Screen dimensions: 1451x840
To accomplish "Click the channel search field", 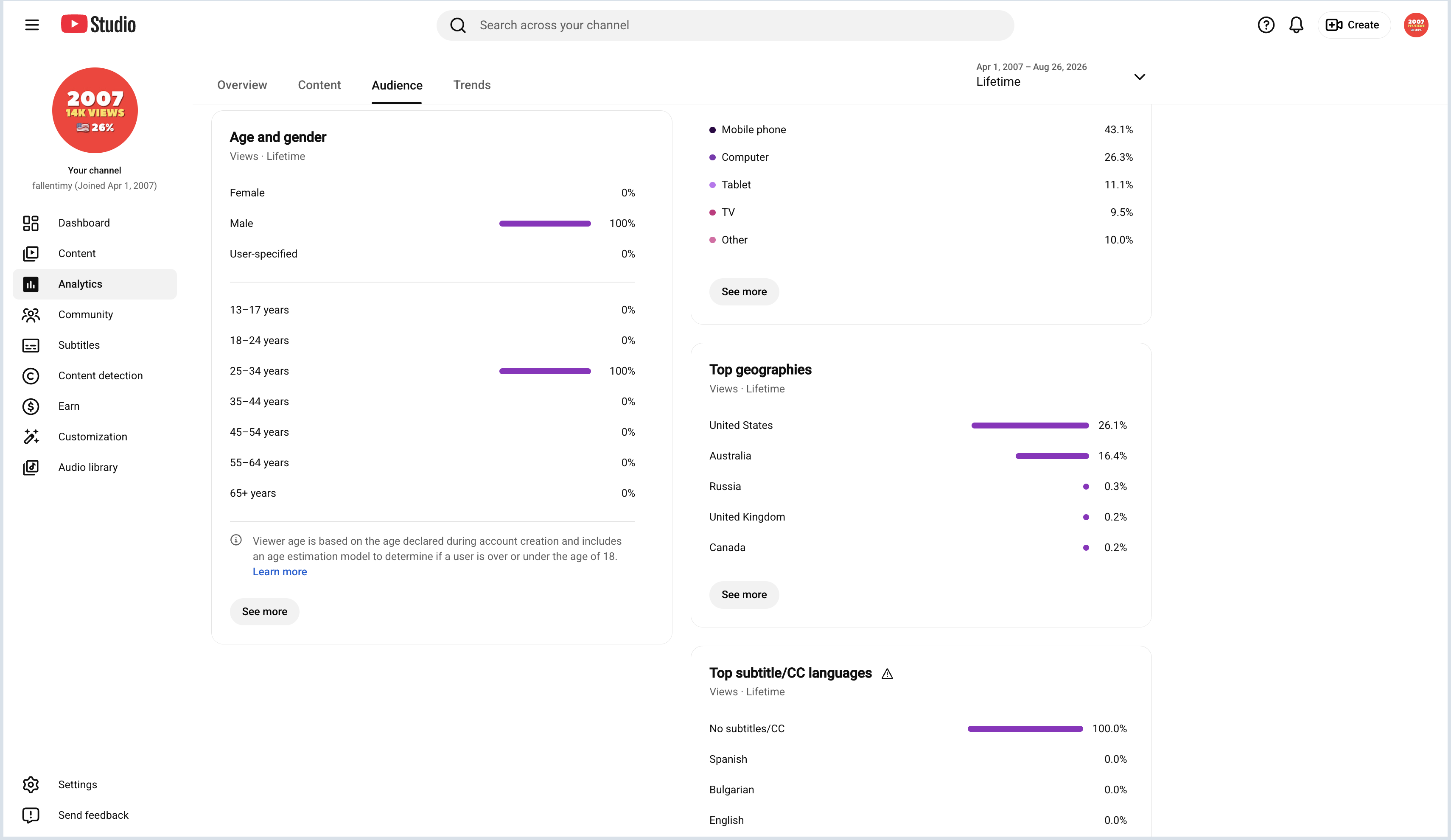I will pyautogui.click(x=725, y=25).
